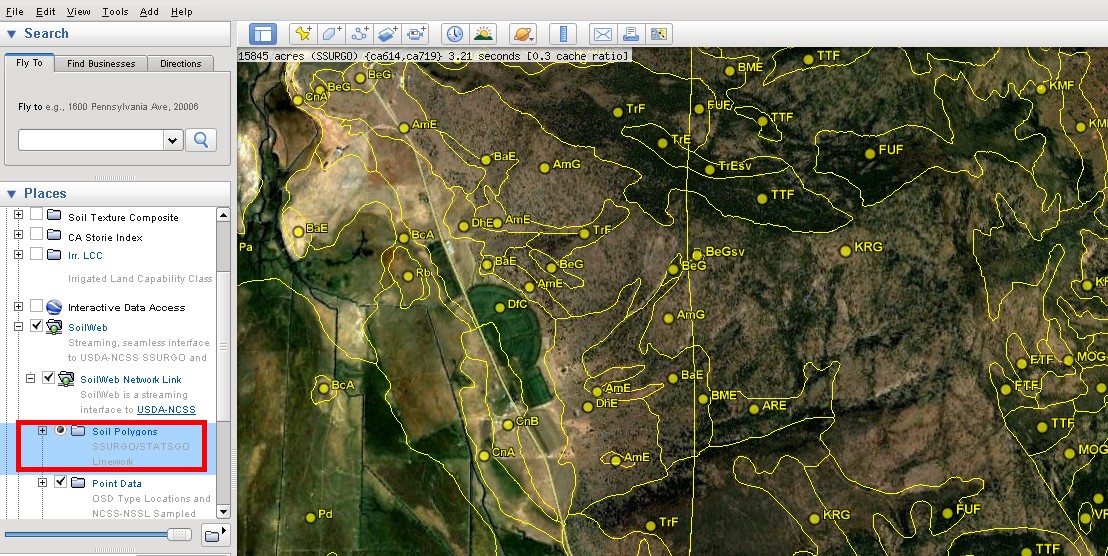This screenshot has width=1108, height=556.
Task: Open the Fly To address dropdown
Action: [x=173, y=140]
